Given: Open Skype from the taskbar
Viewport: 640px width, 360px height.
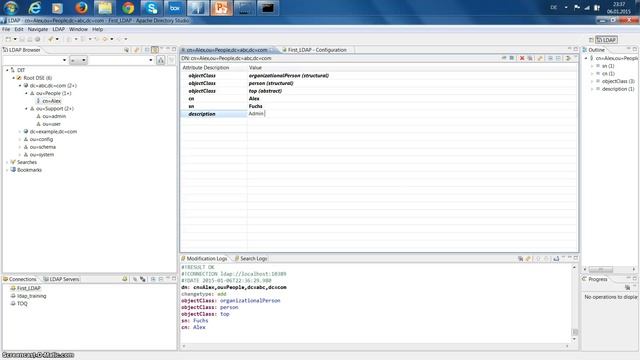Looking at the screenshot, I should [x=151, y=8].
